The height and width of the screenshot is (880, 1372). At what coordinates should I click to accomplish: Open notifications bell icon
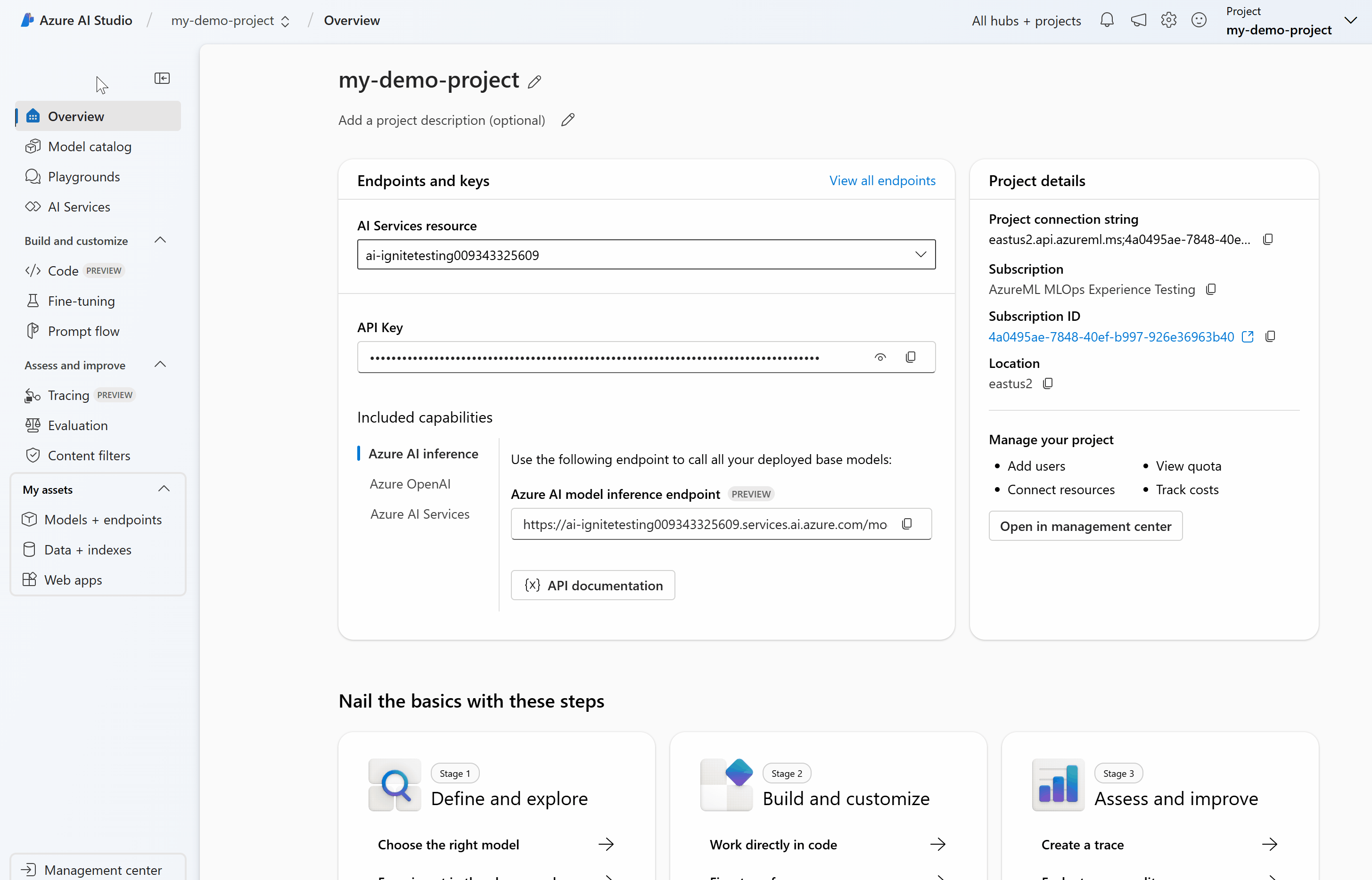click(1107, 21)
